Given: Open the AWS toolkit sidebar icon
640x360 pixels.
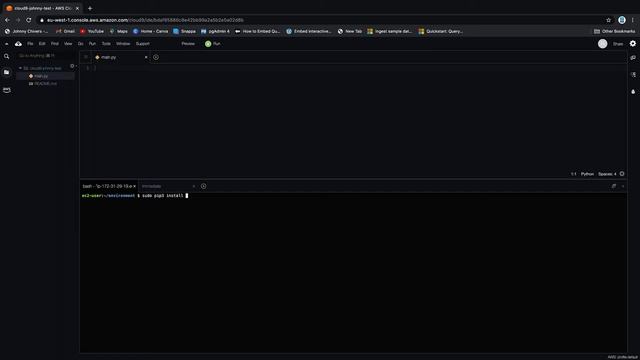Looking at the screenshot, I should (x=7, y=90).
